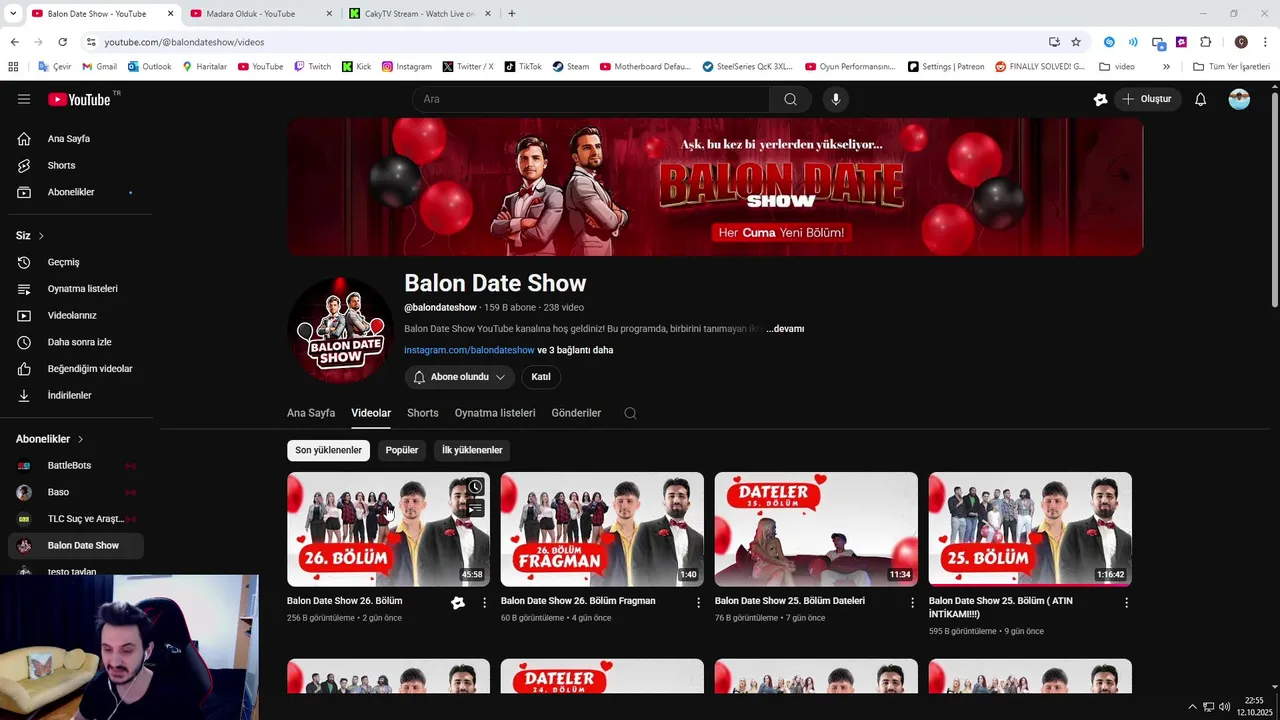Open options for 26. Bölüm Fragman video
Screen dimensions: 1280x720
[x=699, y=603]
